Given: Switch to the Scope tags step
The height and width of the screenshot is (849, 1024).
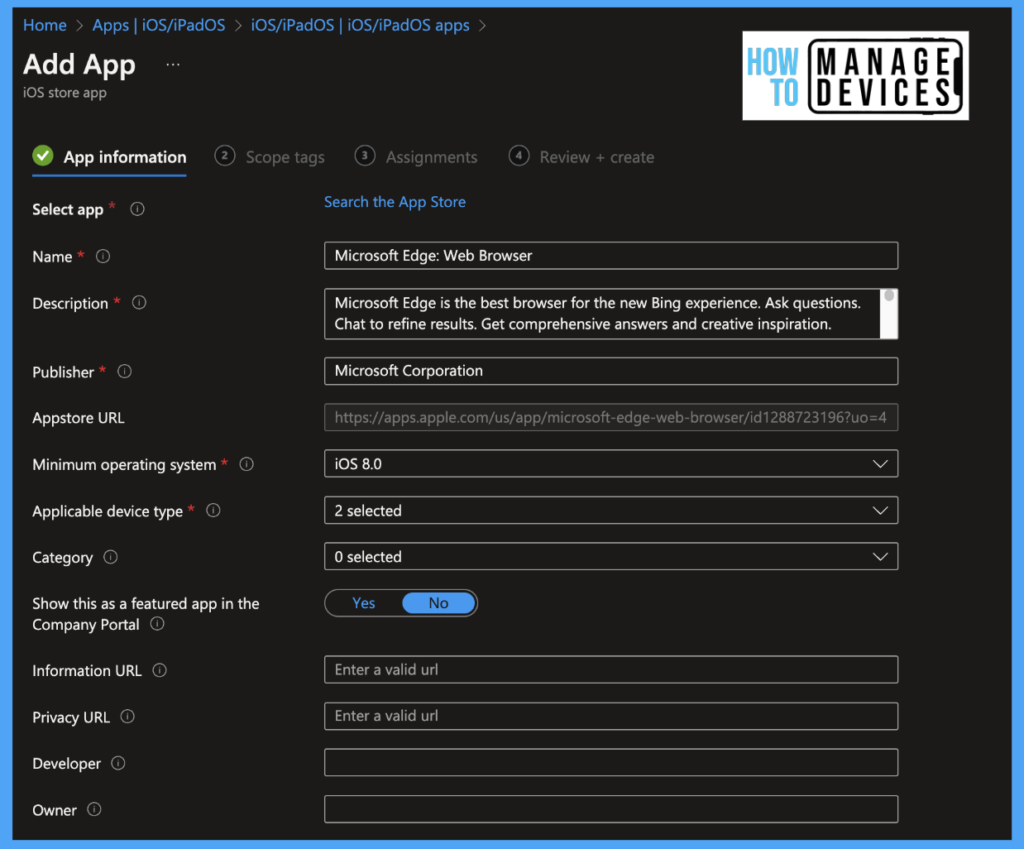Looking at the screenshot, I should [270, 157].
